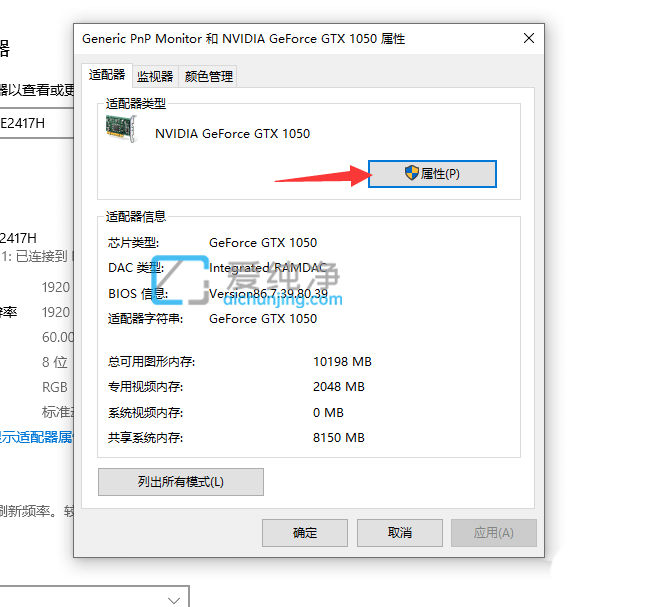This screenshot has height=607, width=646.
Task: Click the 适配器字符串 value GeForce GTX 1050
Action: click(x=263, y=319)
